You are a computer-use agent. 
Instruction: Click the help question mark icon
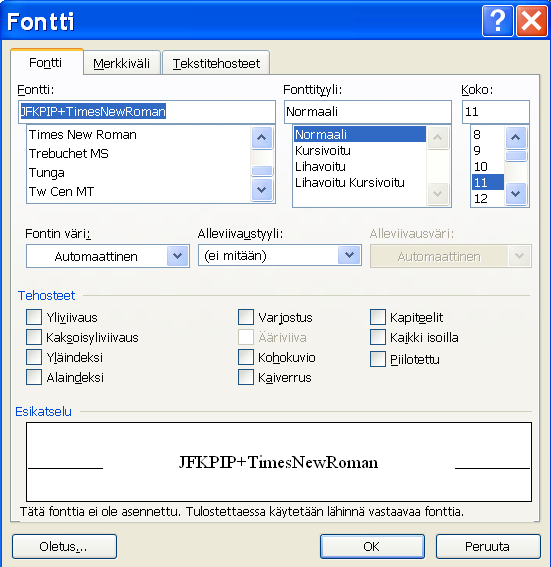tap(497, 21)
